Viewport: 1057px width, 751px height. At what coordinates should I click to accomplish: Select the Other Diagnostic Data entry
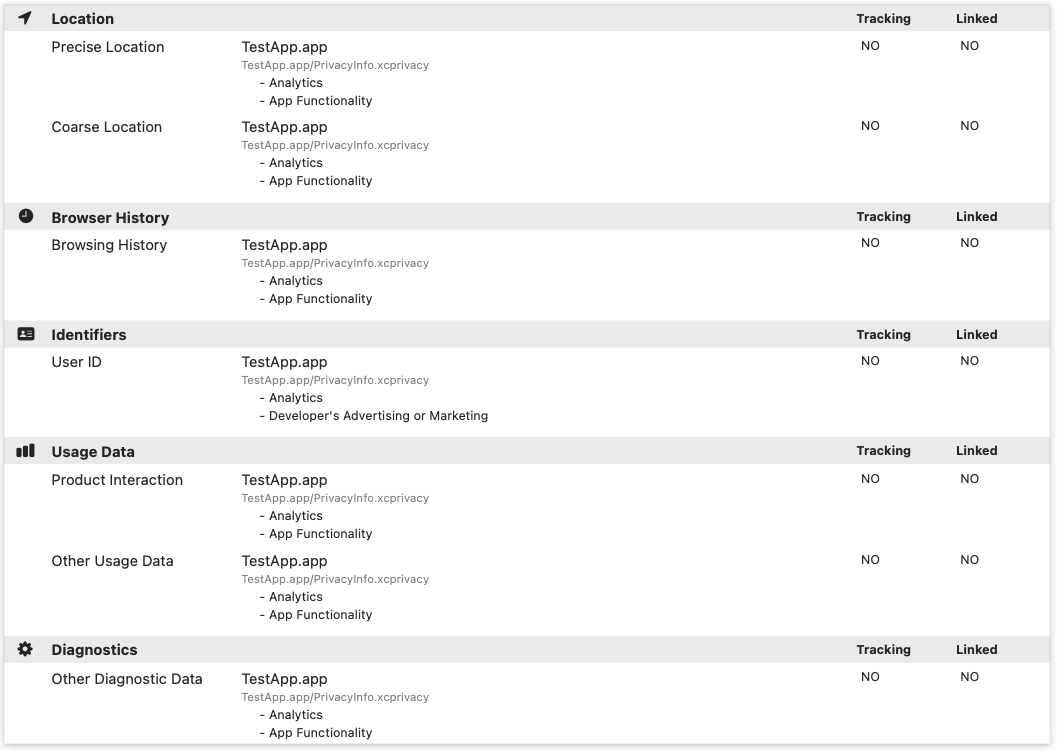[127, 679]
